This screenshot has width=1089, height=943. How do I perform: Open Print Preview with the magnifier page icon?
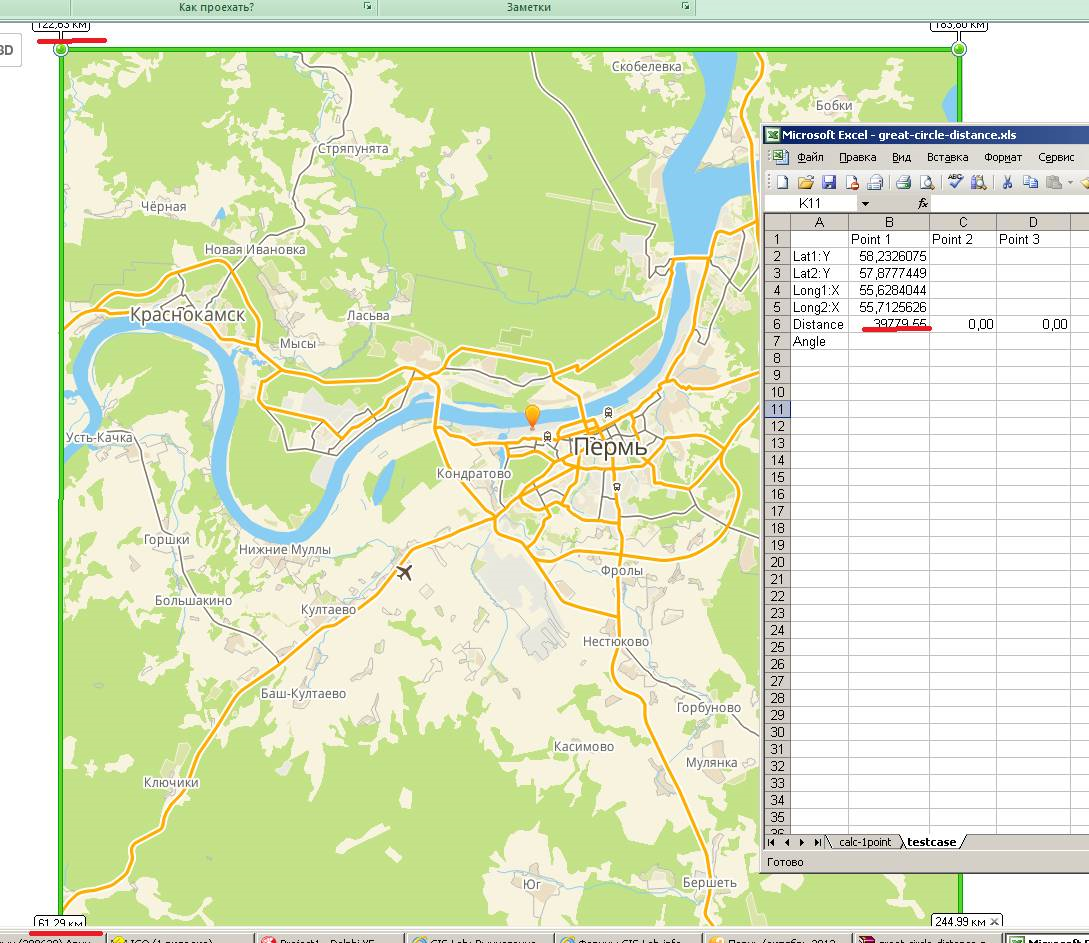[x=927, y=182]
